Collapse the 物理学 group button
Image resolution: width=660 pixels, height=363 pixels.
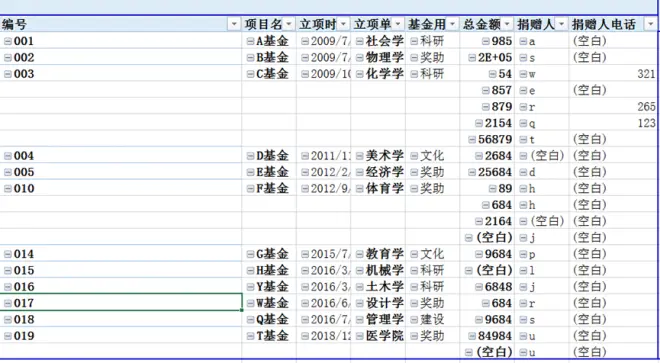(359, 58)
